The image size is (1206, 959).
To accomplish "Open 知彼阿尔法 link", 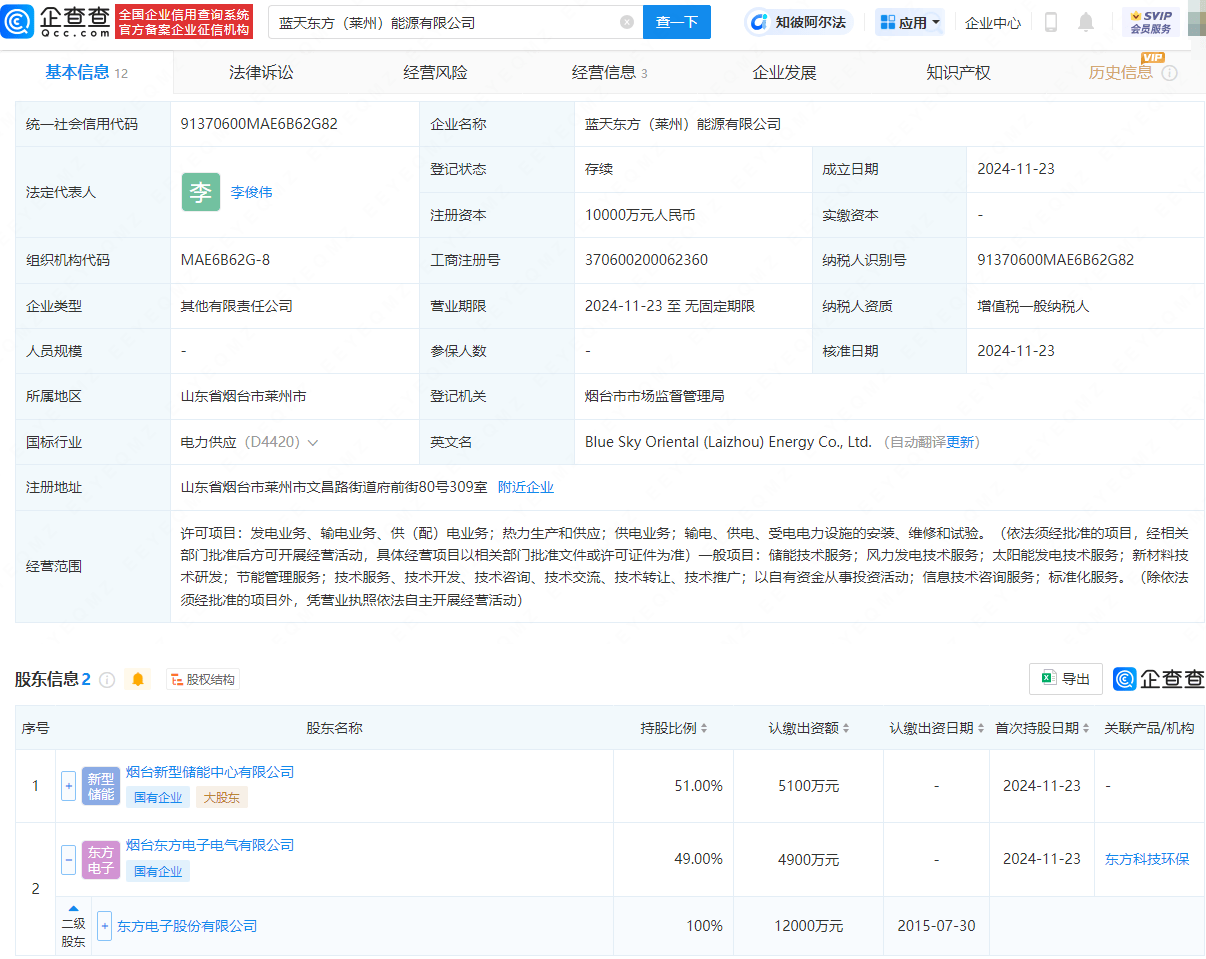I will (x=799, y=22).
